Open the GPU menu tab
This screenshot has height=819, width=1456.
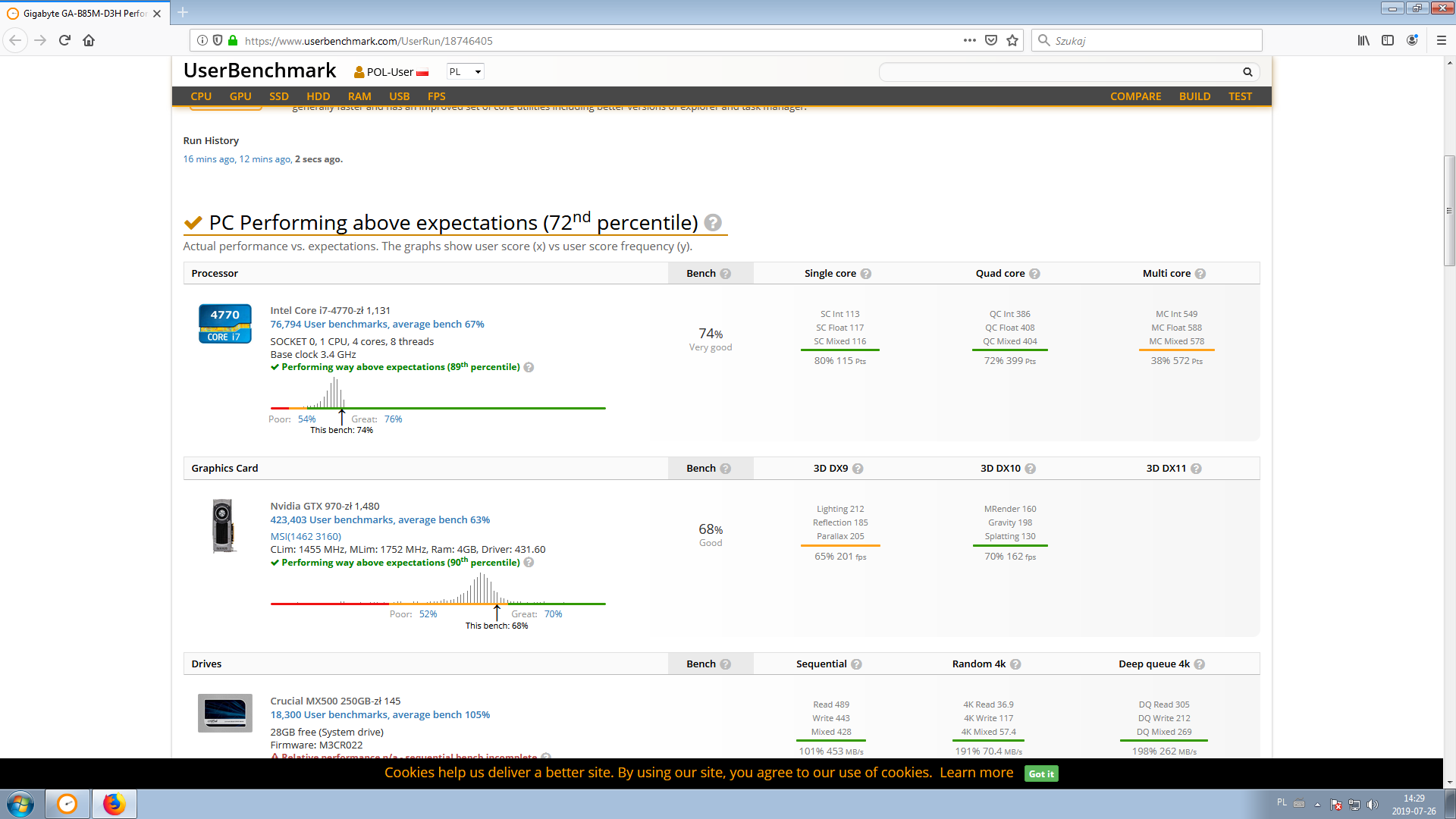tap(240, 96)
